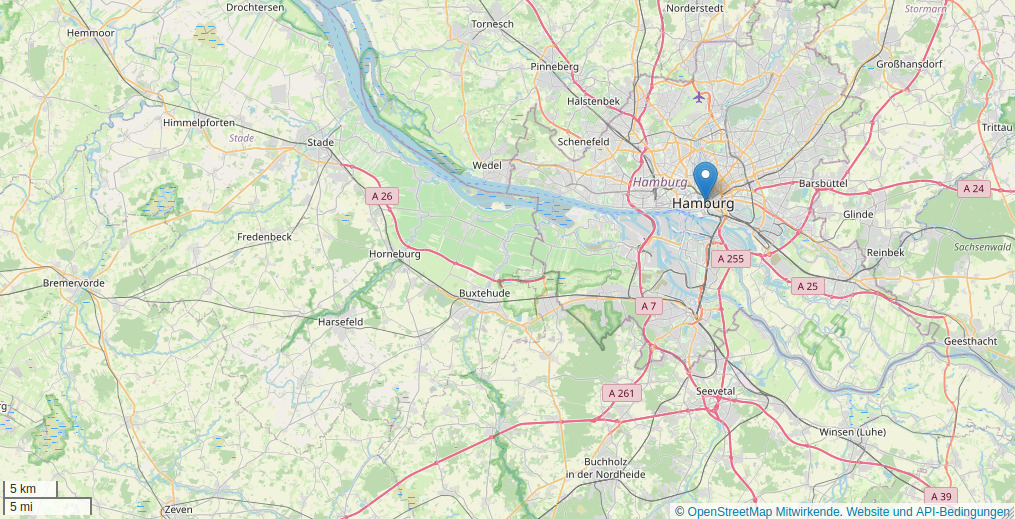Click the A 26 motorway shield
The image size is (1015, 519).
pos(381,196)
